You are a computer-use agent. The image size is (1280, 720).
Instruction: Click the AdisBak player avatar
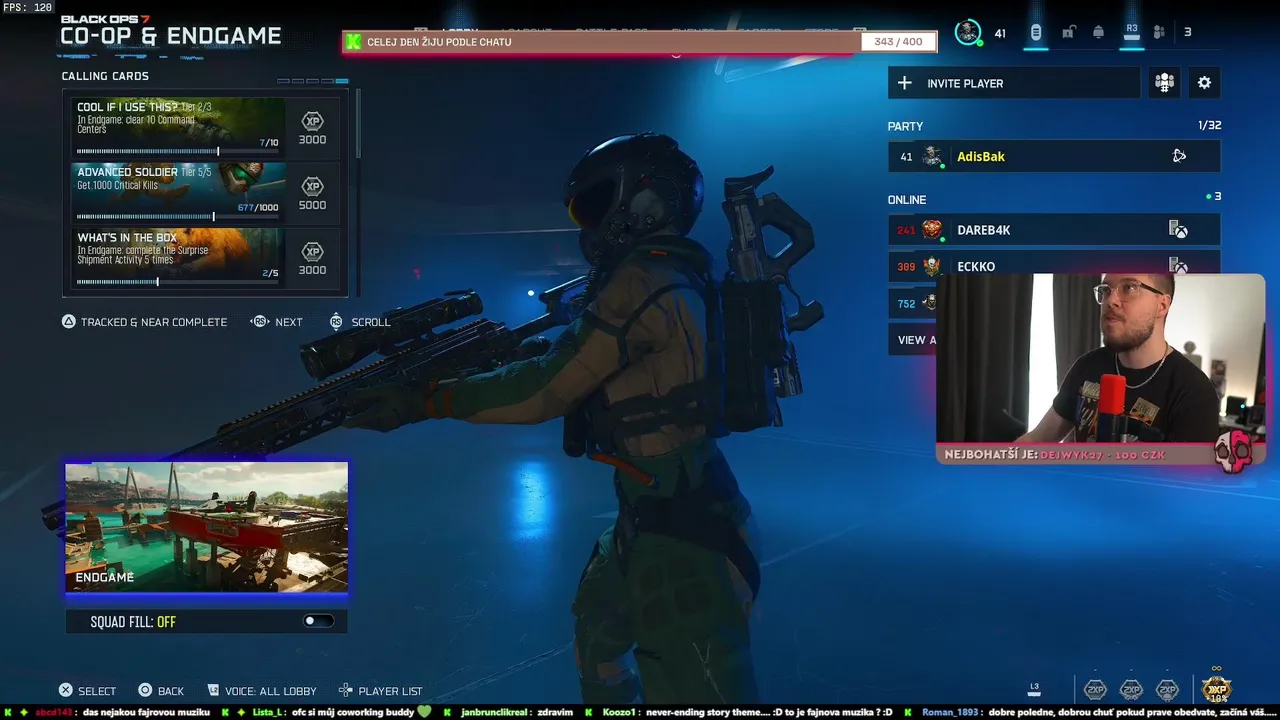(933, 156)
